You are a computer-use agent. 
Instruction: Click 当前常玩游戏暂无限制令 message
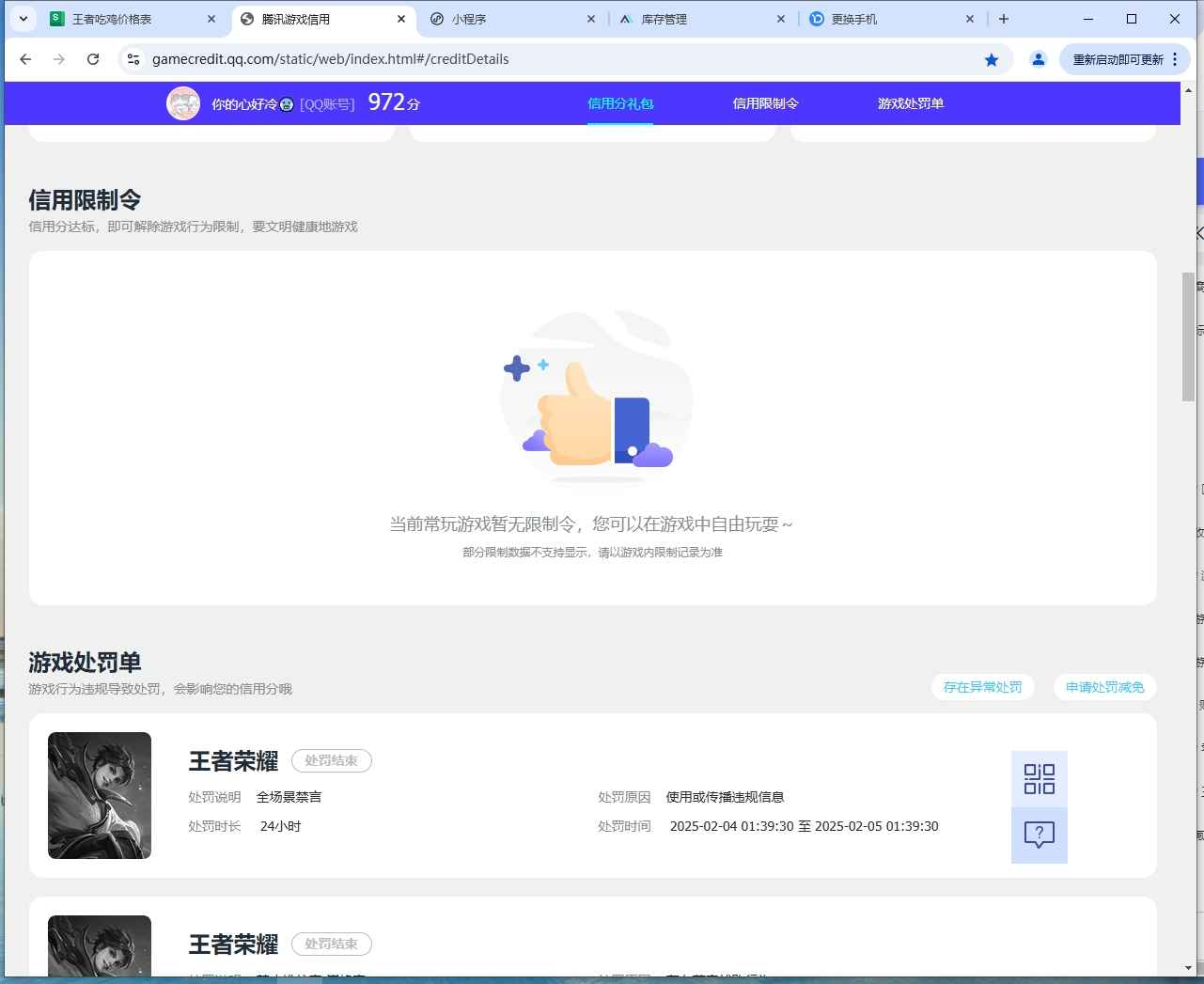(591, 524)
